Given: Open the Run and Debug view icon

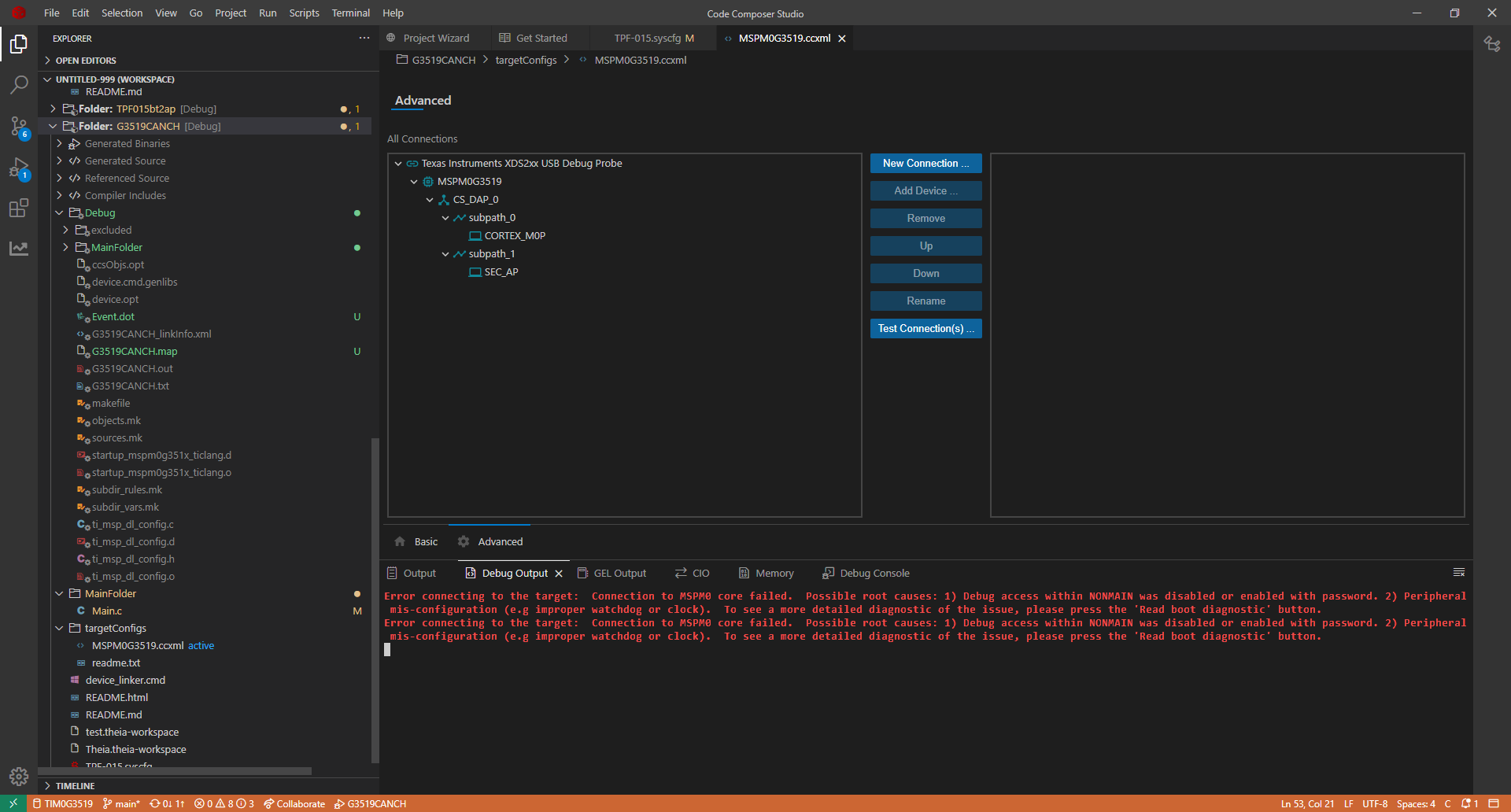Looking at the screenshot, I should click(x=19, y=168).
